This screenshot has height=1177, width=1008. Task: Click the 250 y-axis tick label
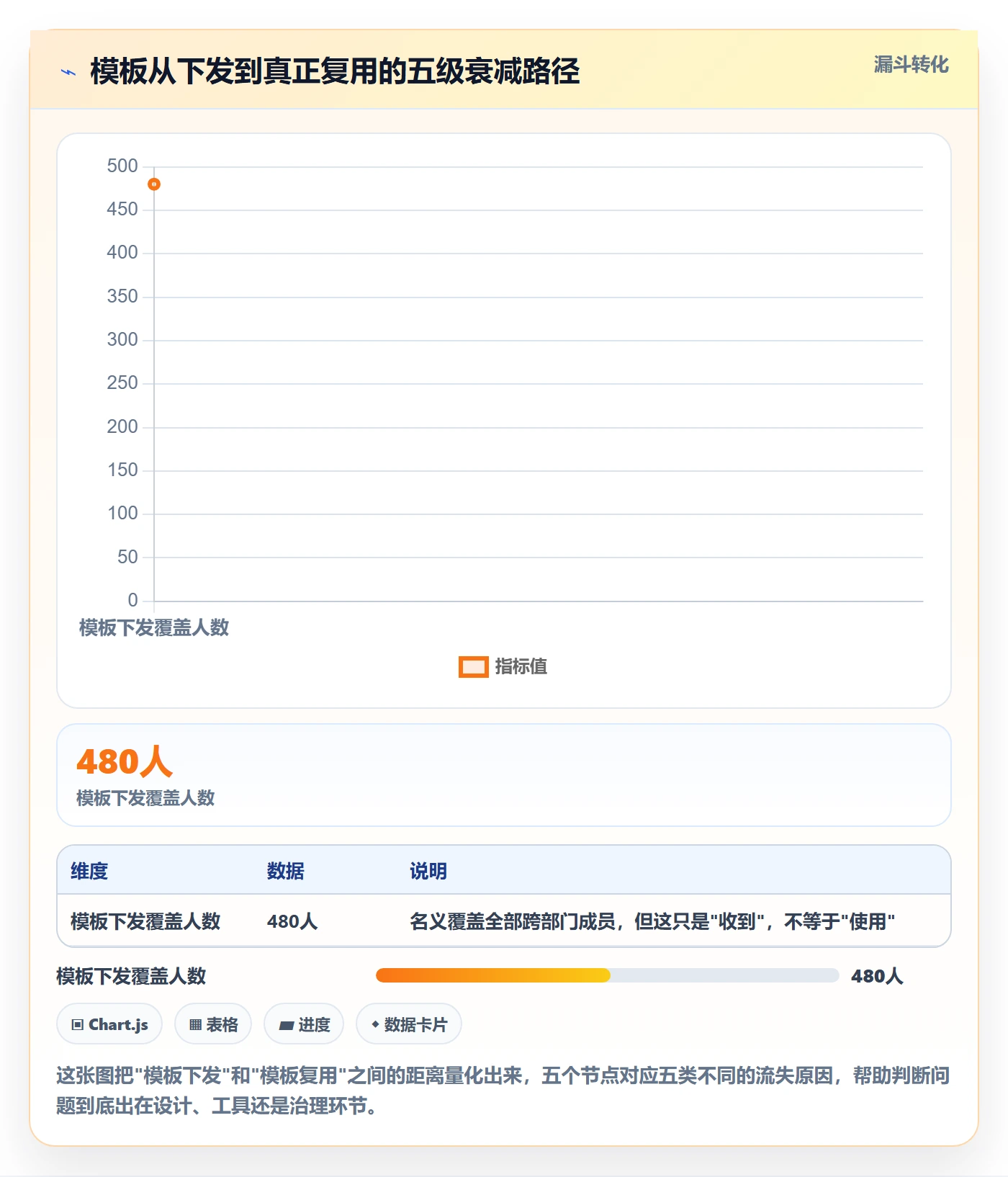pos(122,383)
